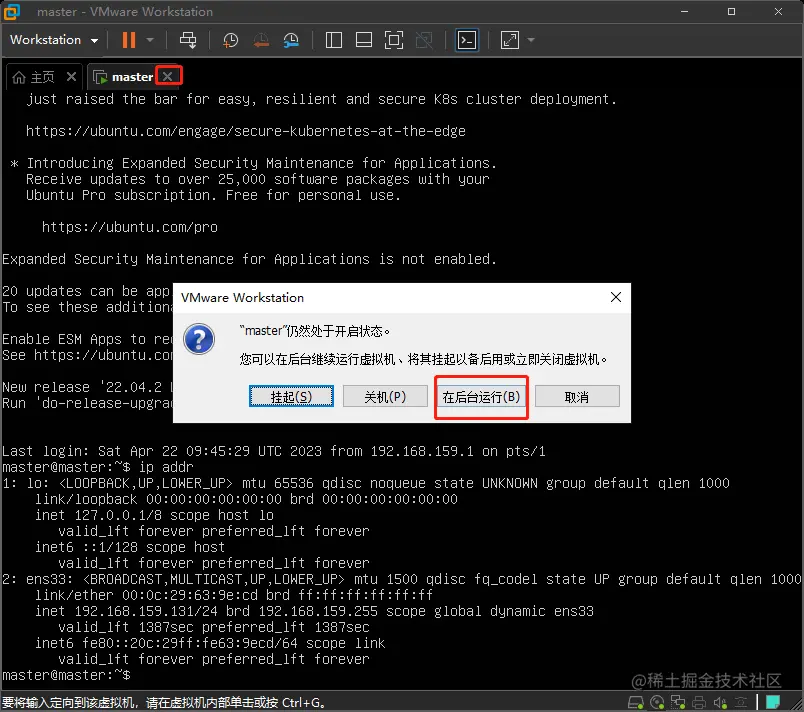The width and height of the screenshot is (804, 712).
Task: Enter full screen mode
Action: tap(394, 40)
